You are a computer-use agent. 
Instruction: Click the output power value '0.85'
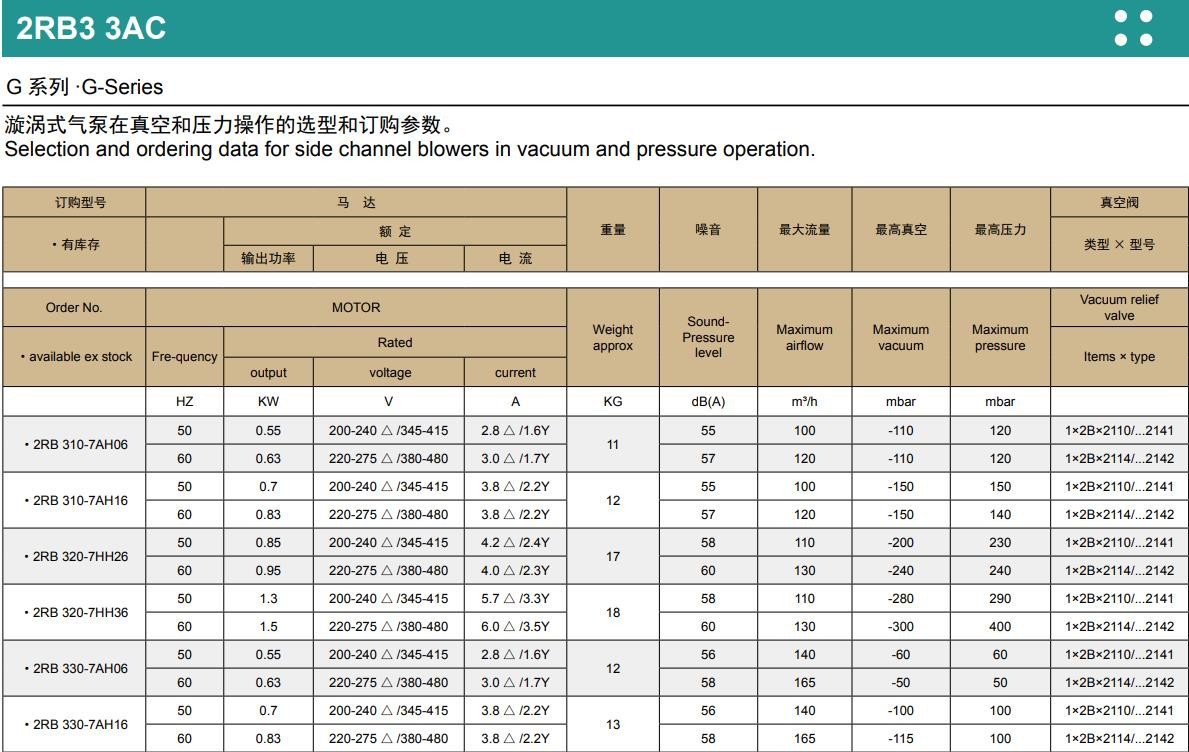[268, 543]
